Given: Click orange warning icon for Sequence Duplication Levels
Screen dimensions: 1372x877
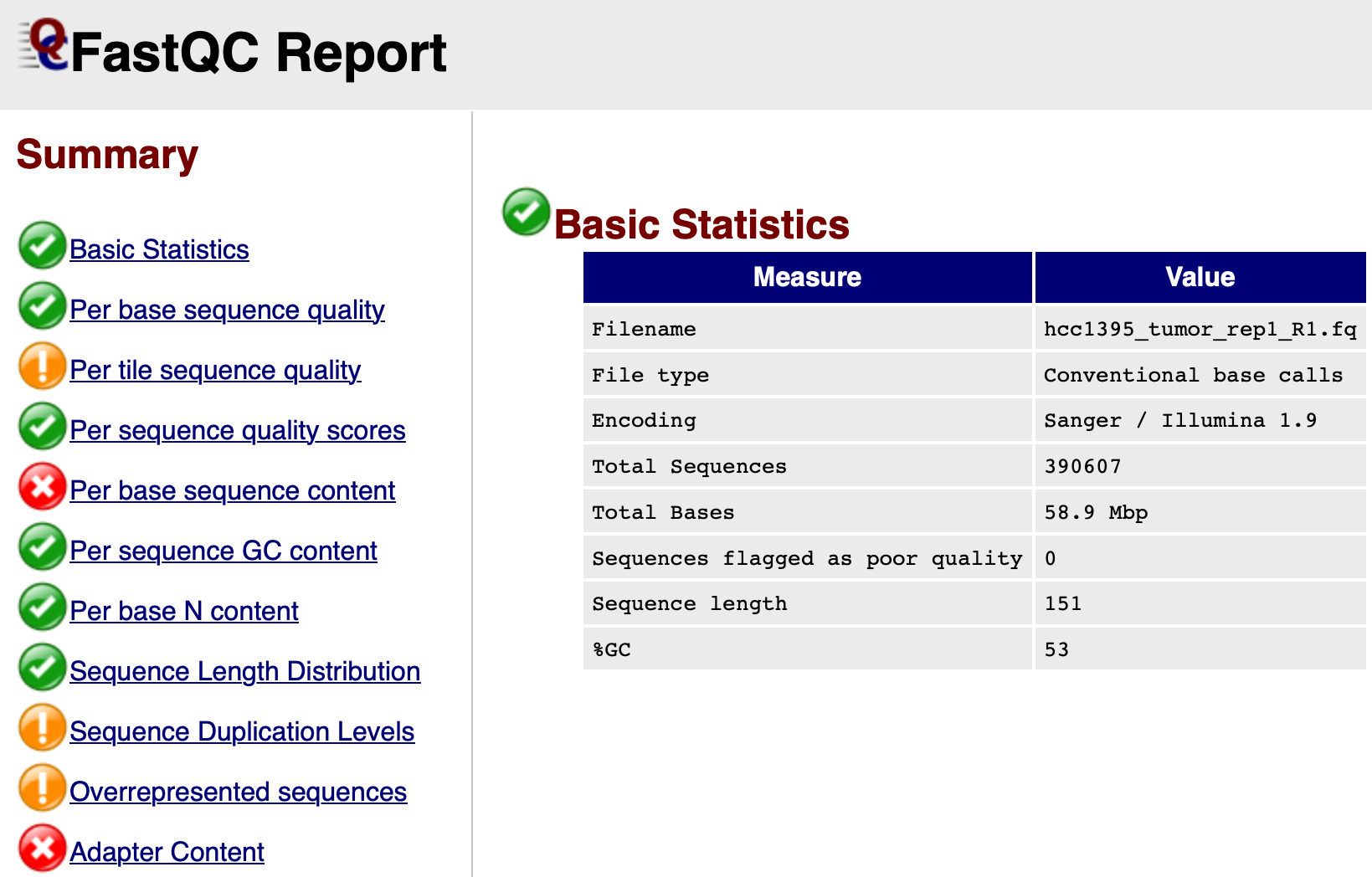Looking at the screenshot, I should [x=42, y=728].
